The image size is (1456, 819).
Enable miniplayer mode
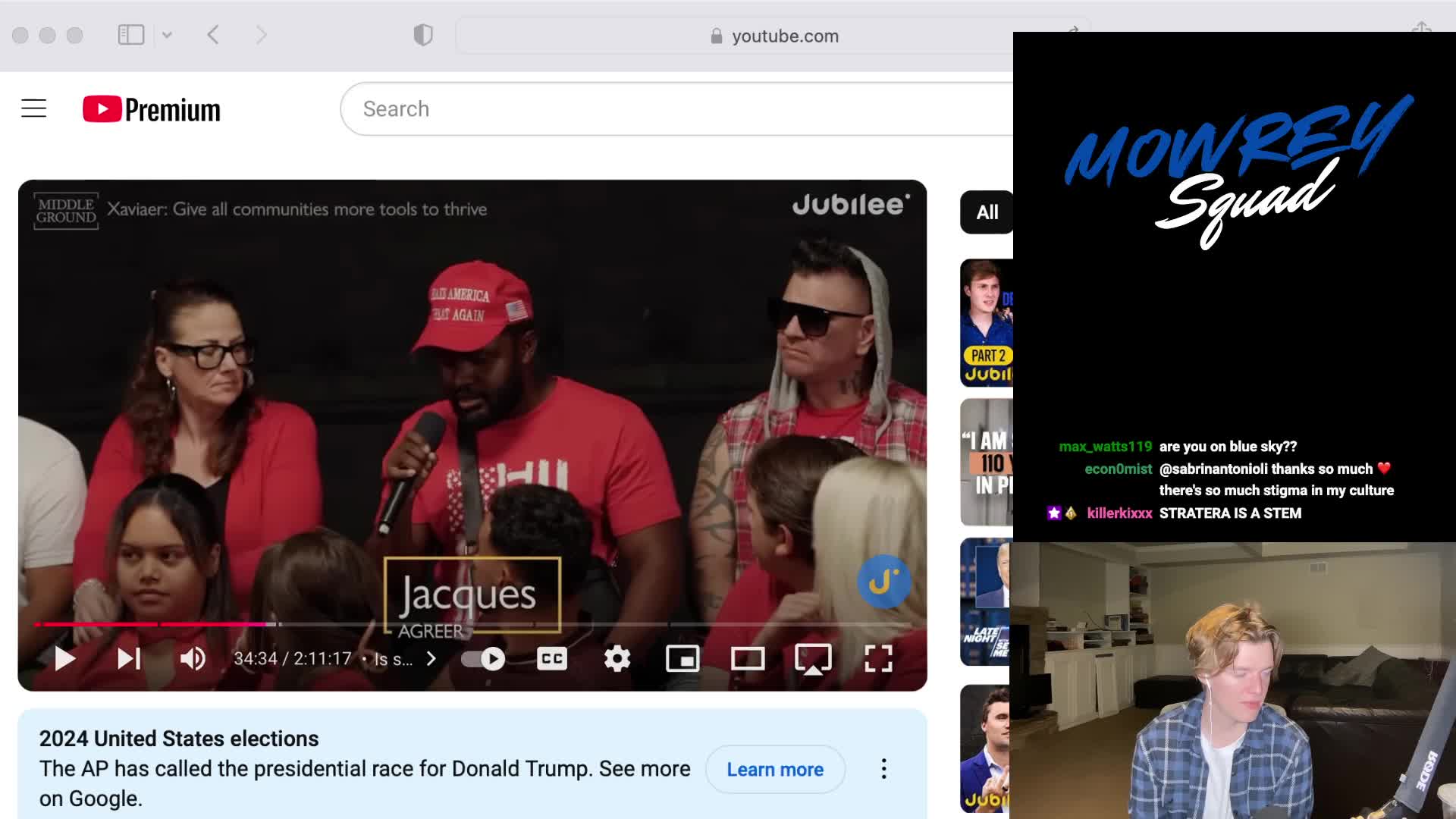[682, 658]
